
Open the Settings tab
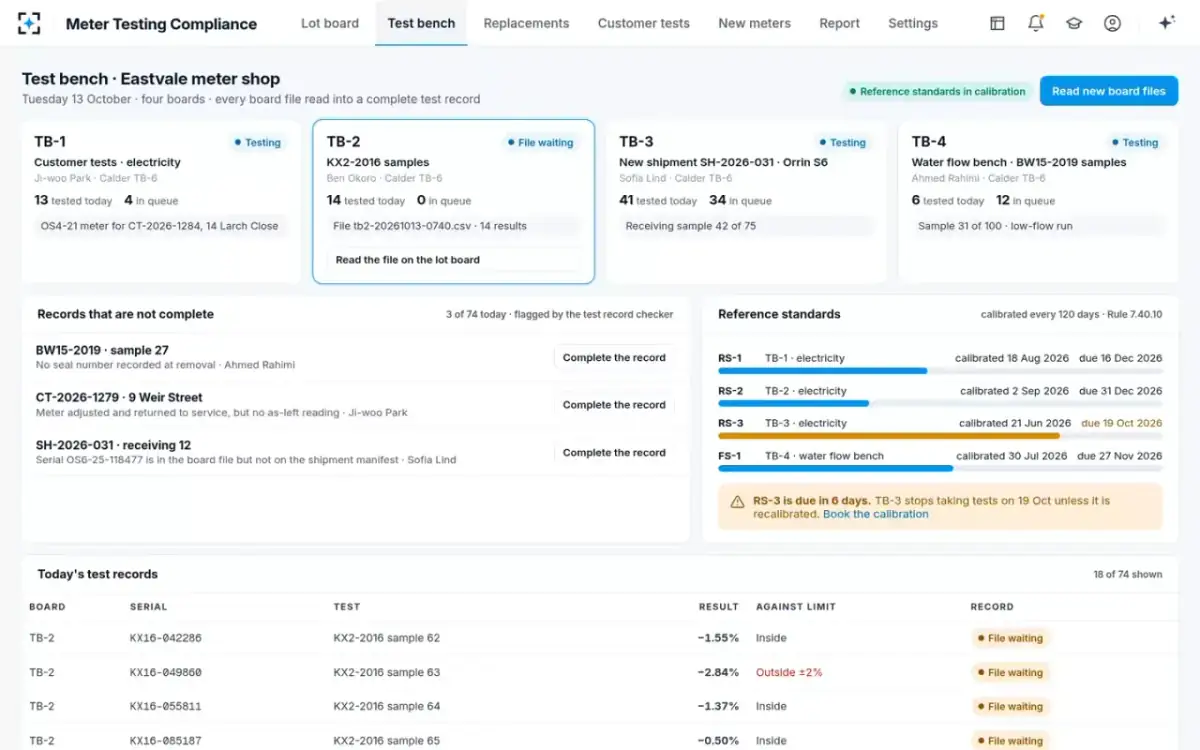tap(913, 23)
